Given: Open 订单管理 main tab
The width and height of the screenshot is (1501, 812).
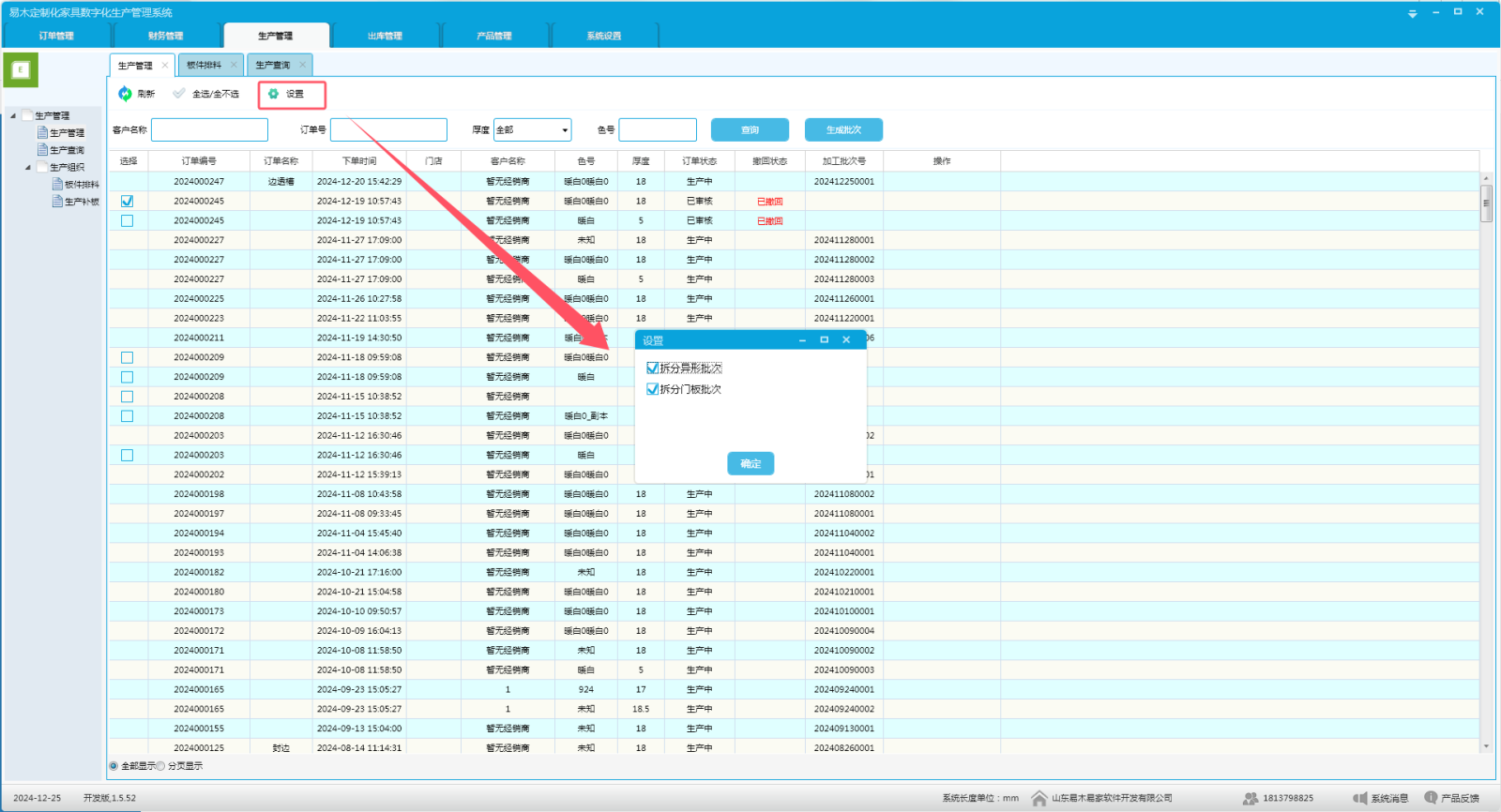Looking at the screenshot, I should coord(56,36).
